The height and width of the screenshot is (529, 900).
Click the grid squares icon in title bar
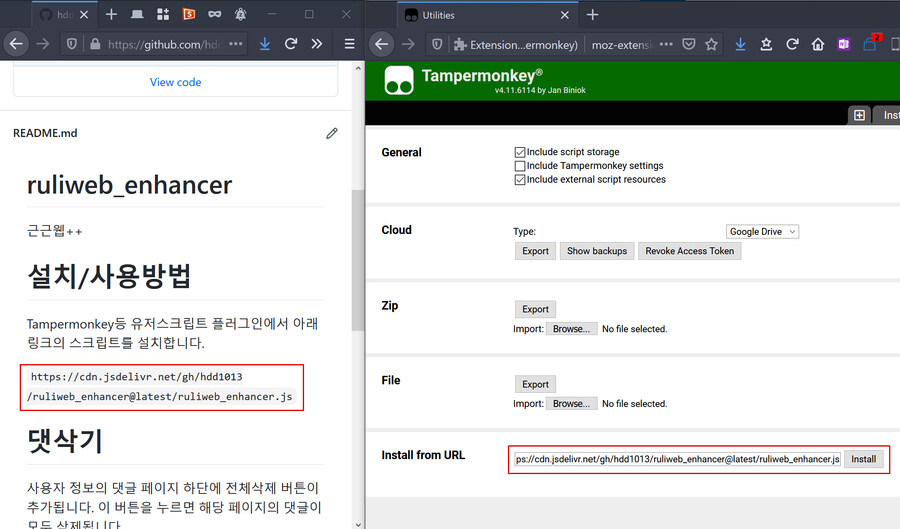pyautogui.click(x=163, y=14)
